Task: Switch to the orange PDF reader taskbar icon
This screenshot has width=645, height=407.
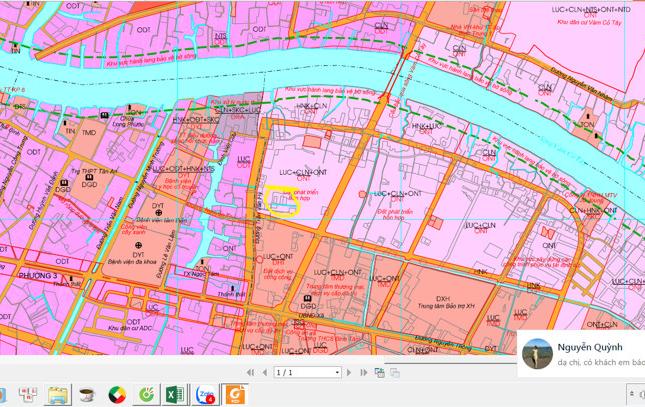Action: [x=236, y=394]
